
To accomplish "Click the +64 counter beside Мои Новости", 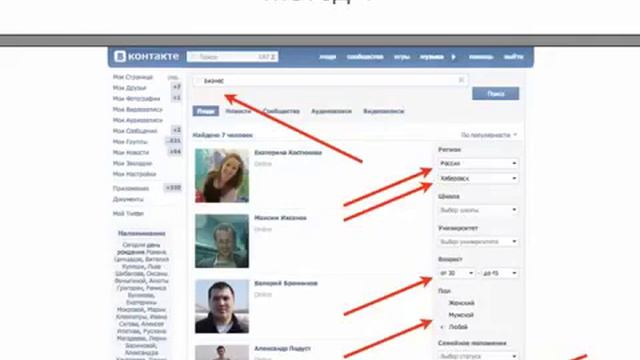I will (x=175, y=151).
